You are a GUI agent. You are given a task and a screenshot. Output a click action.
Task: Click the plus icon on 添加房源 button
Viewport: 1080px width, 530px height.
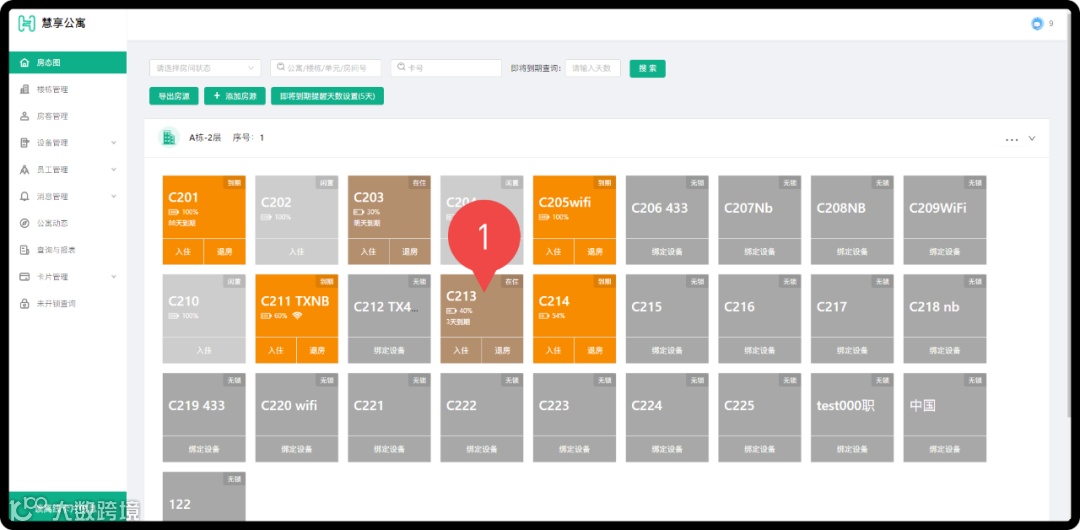216,96
